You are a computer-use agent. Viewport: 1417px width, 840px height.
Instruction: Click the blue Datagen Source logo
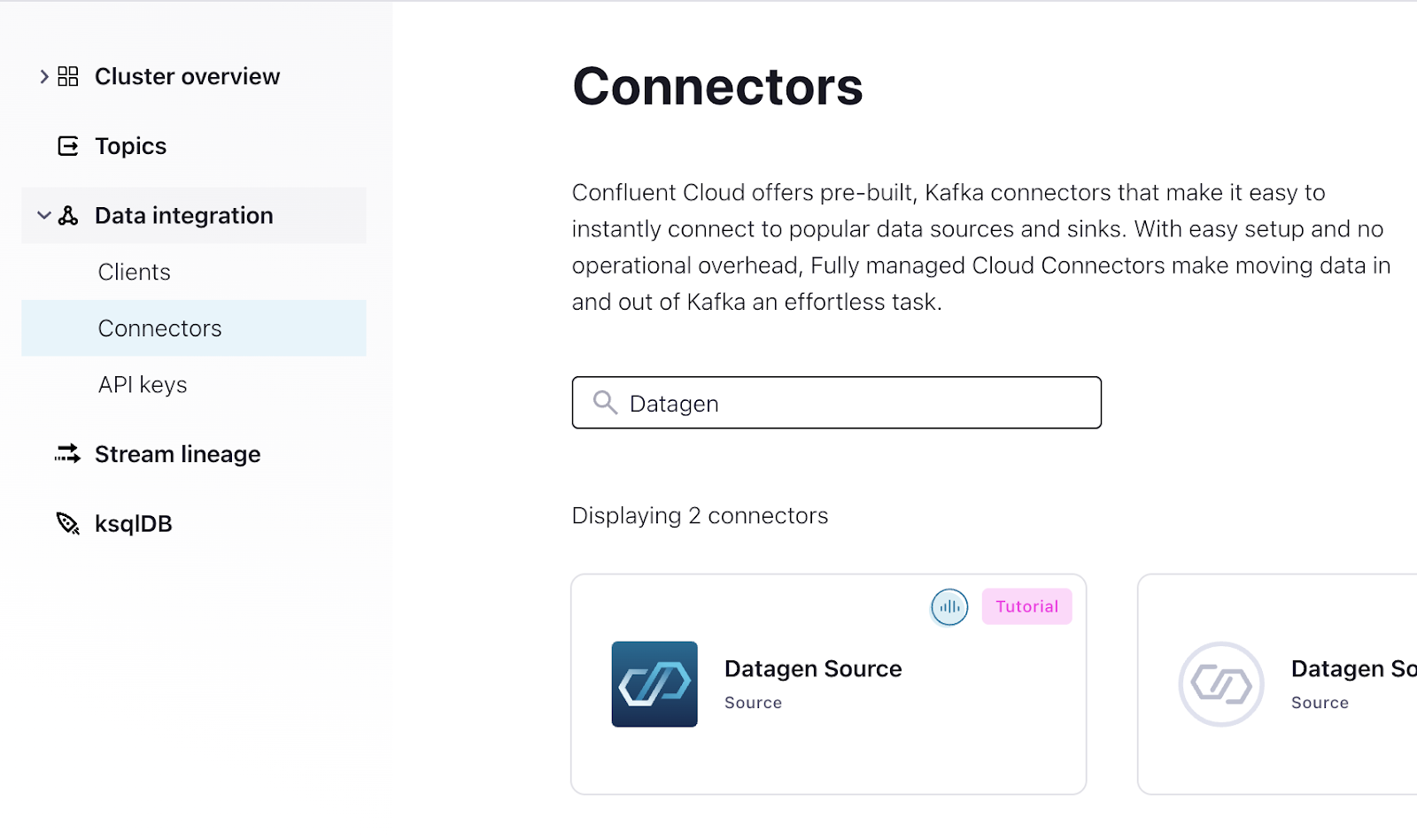(x=654, y=684)
